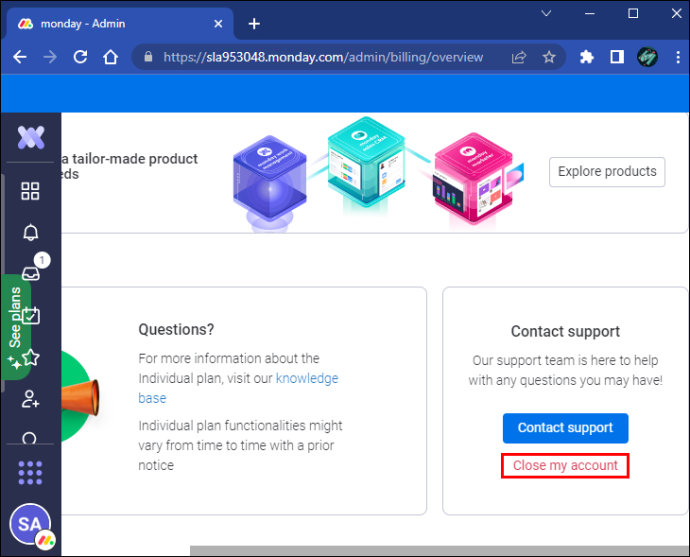
Task: Click the Contact support button
Action: 565,428
